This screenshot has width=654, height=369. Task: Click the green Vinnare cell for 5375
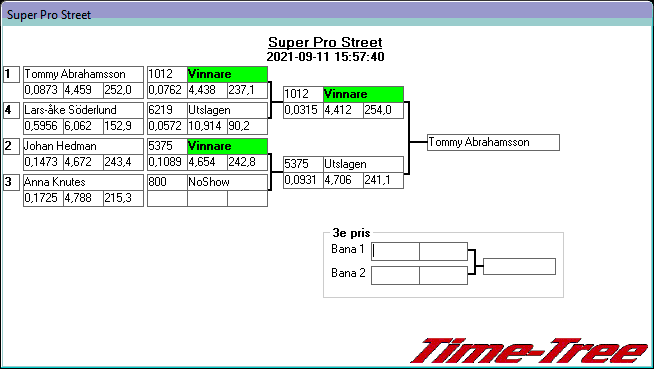[227, 146]
